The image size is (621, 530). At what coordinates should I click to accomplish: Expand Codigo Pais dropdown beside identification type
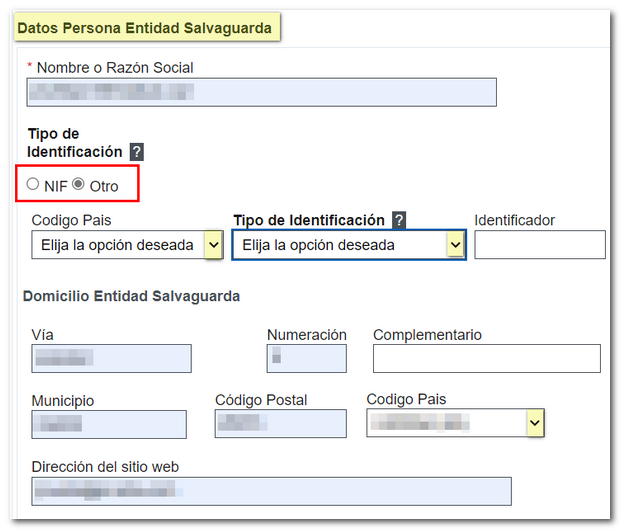point(126,245)
